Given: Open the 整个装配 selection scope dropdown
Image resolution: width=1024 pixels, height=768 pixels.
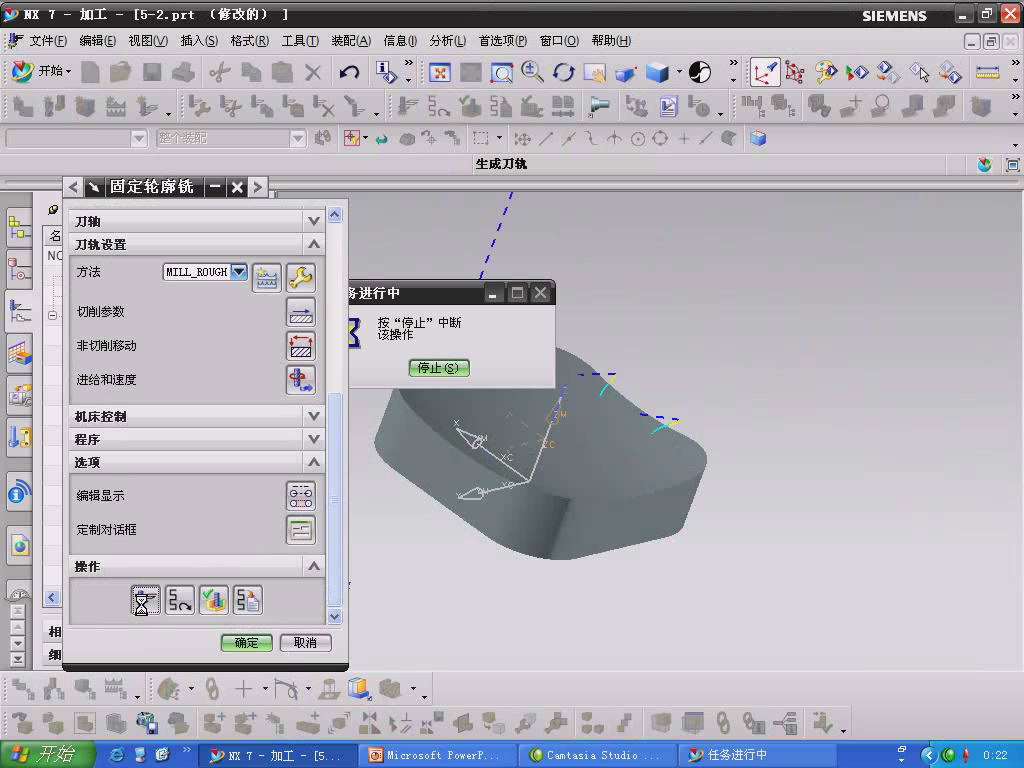Looking at the screenshot, I should pos(297,138).
